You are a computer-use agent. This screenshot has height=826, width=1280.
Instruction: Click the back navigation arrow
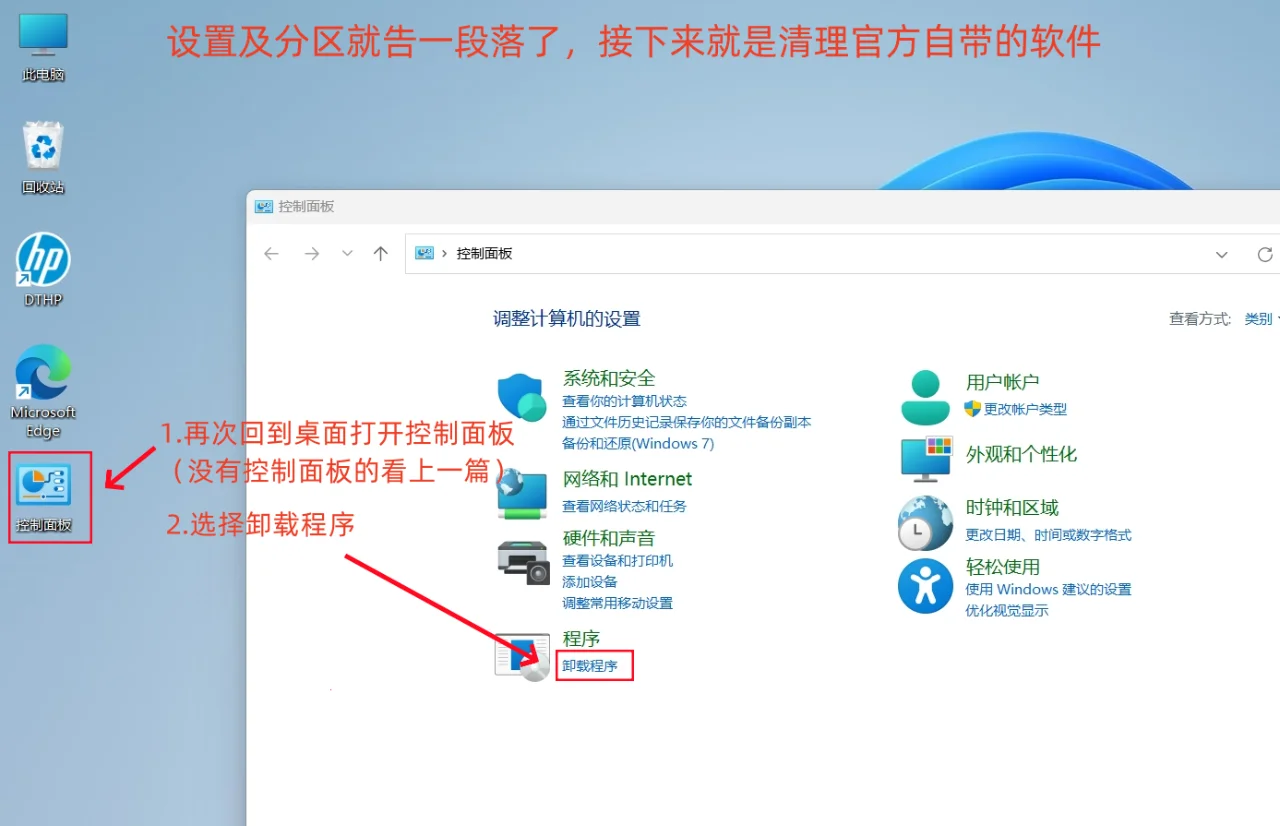click(271, 254)
